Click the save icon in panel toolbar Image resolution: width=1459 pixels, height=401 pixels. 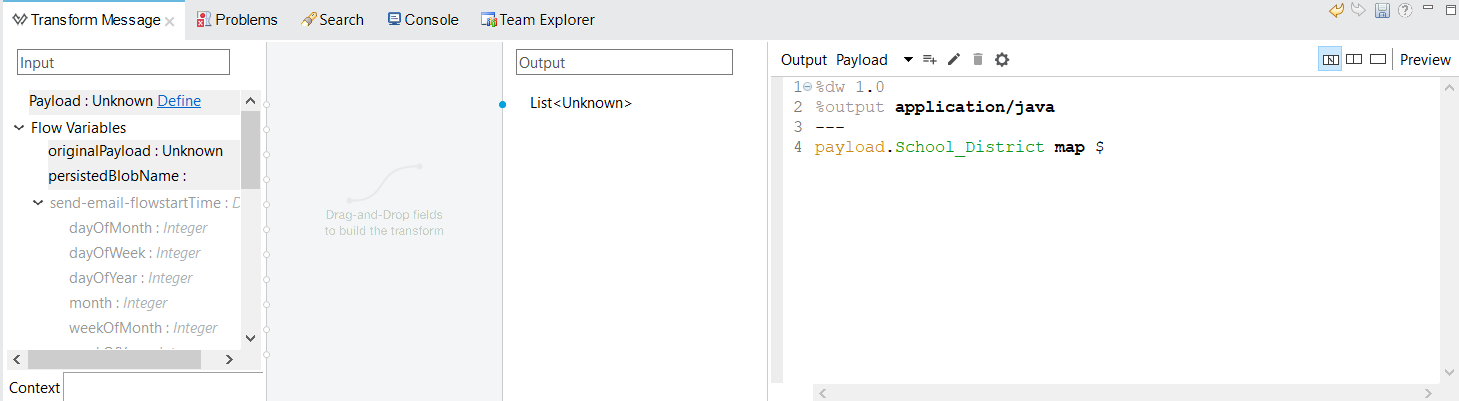1382,11
